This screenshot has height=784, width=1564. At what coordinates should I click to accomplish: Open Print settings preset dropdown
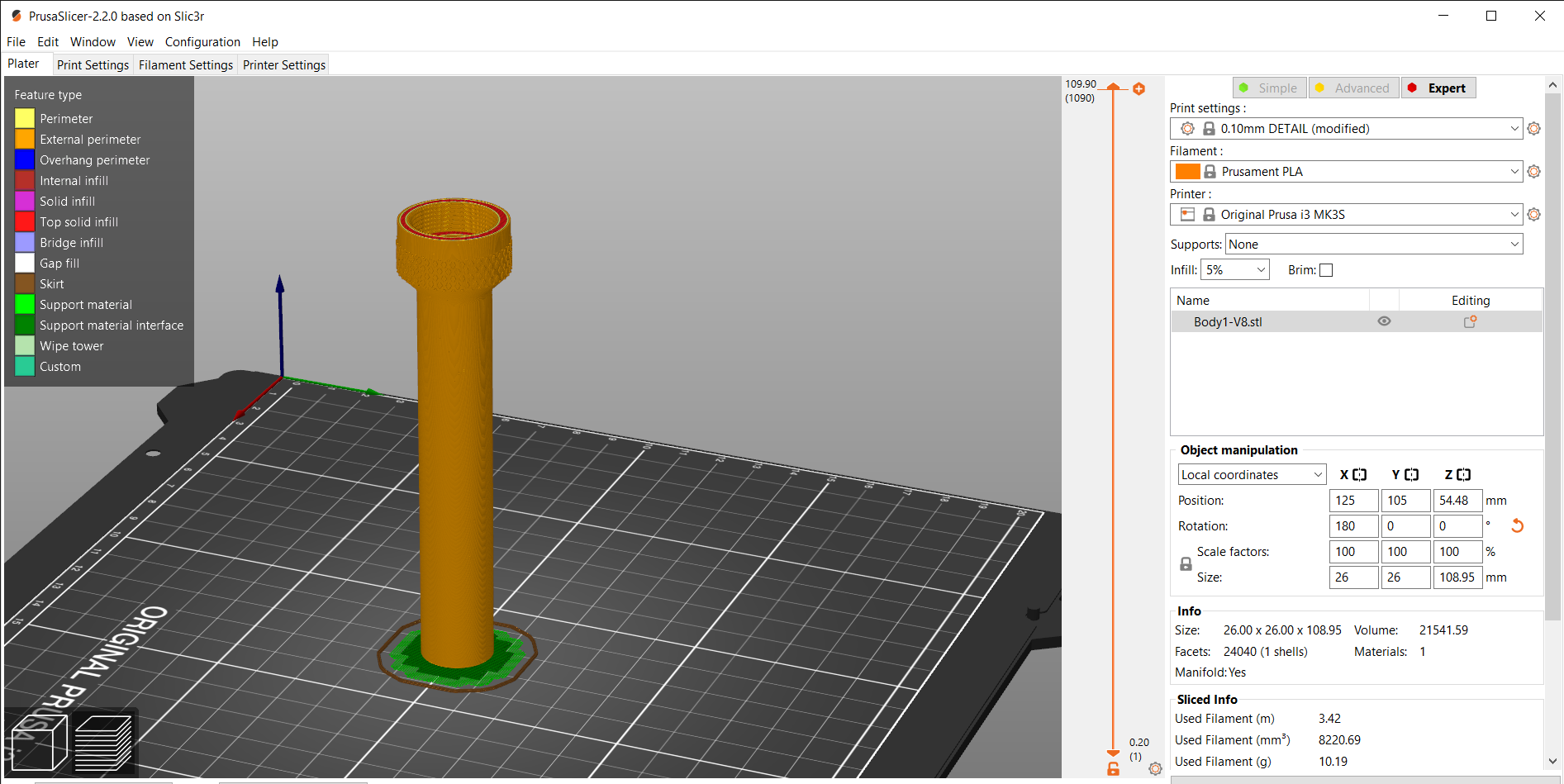1346,129
